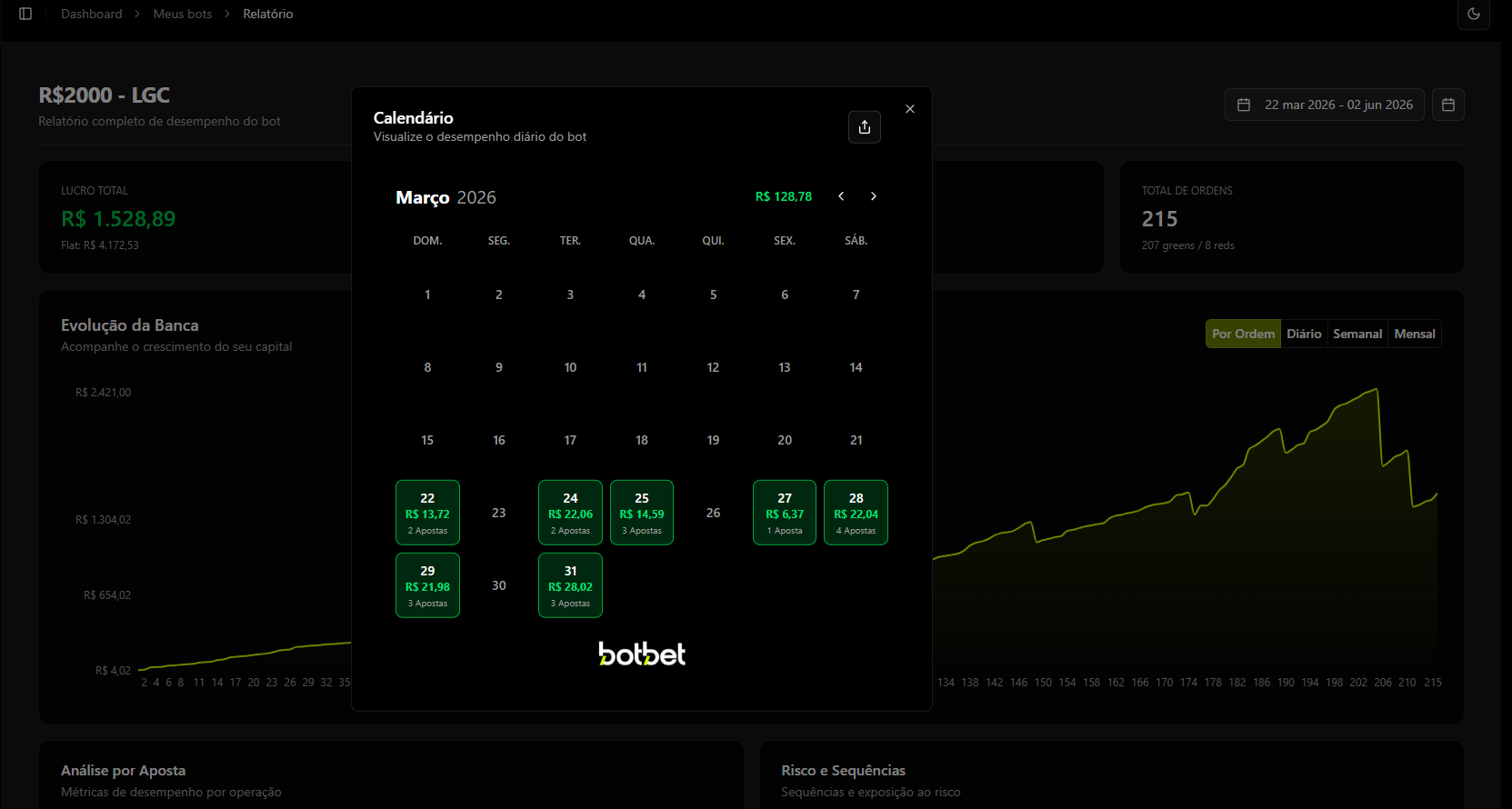Screen dimensions: 1512x809
Task: Click the Flat: R$ 4.172,53 text
Action: (x=100, y=245)
